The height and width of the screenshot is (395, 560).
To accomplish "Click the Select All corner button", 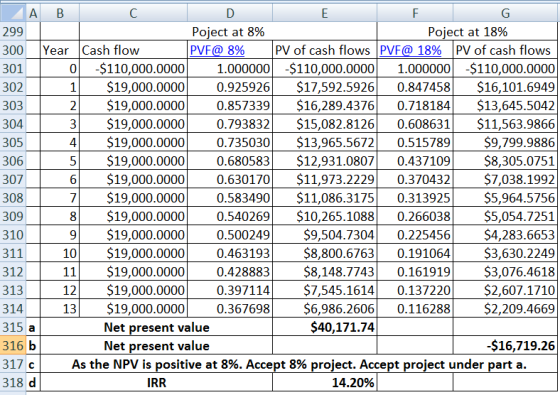I will [13, 13].
